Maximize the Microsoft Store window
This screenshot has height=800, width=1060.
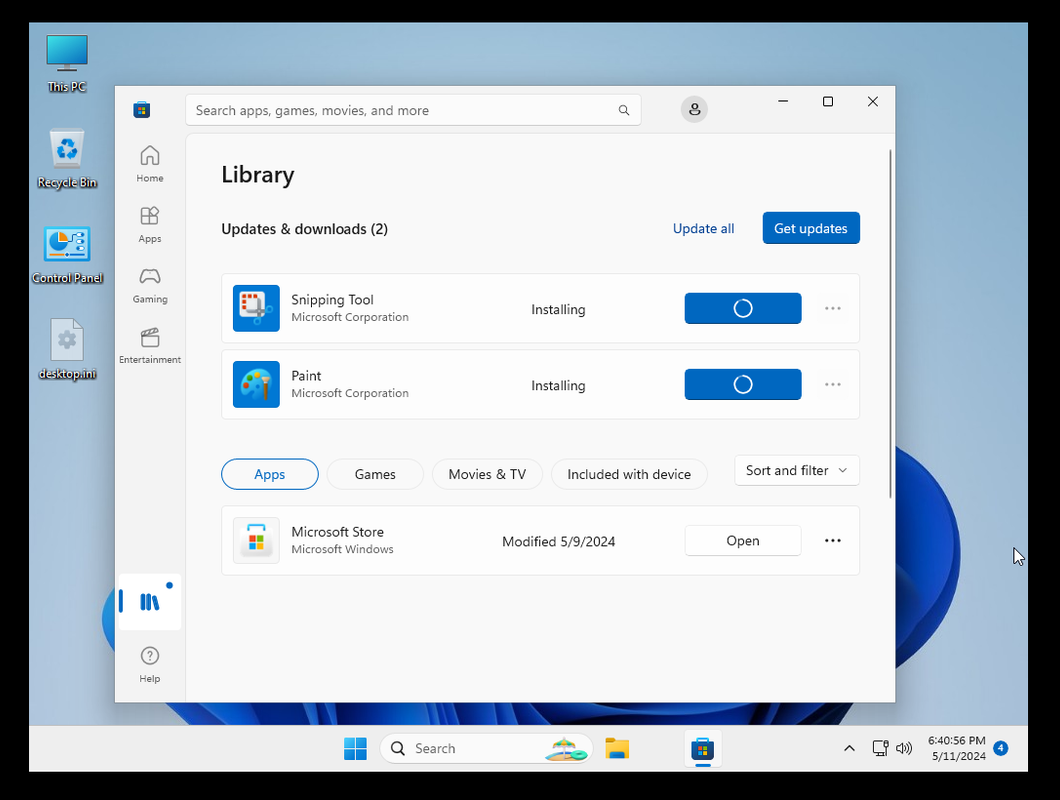pos(827,101)
